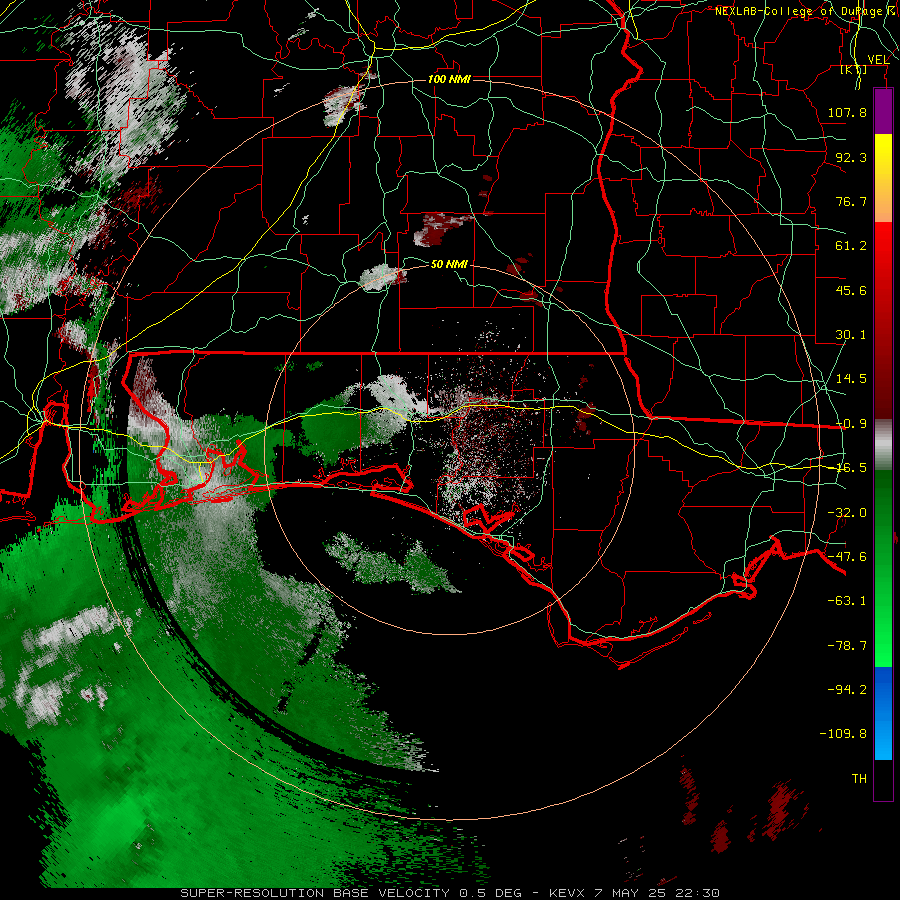
Task: Select the -47.6 legend value
Action: coord(847,557)
